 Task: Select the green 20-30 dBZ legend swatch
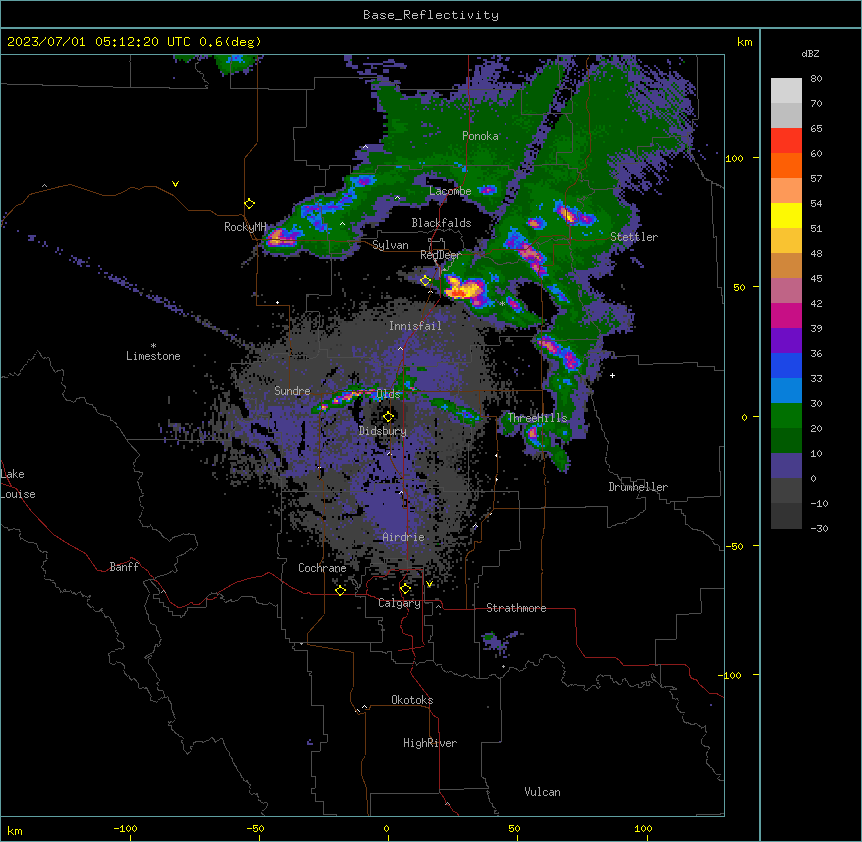[x=786, y=416]
